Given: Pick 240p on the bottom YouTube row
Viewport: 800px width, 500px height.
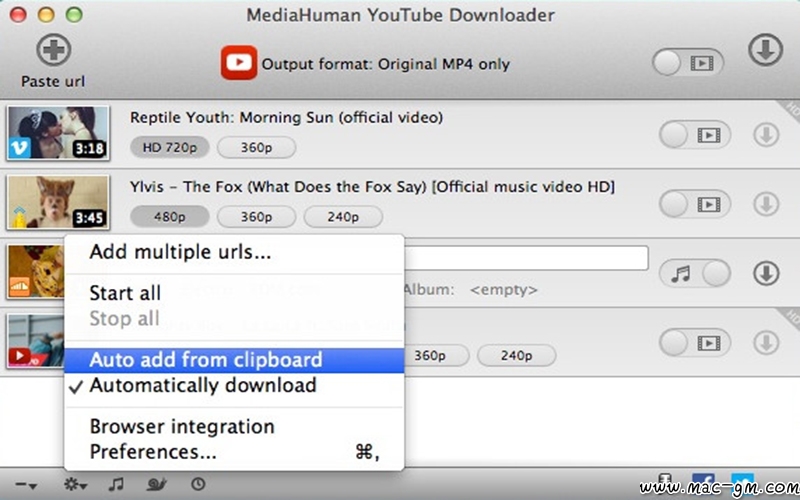Looking at the screenshot, I should coord(516,355).
